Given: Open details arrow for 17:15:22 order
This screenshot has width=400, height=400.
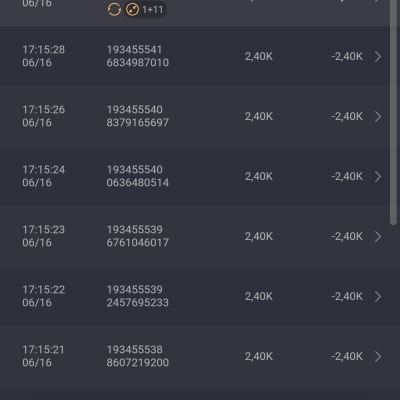Looking at the screenshot, I should coord(378,297).
